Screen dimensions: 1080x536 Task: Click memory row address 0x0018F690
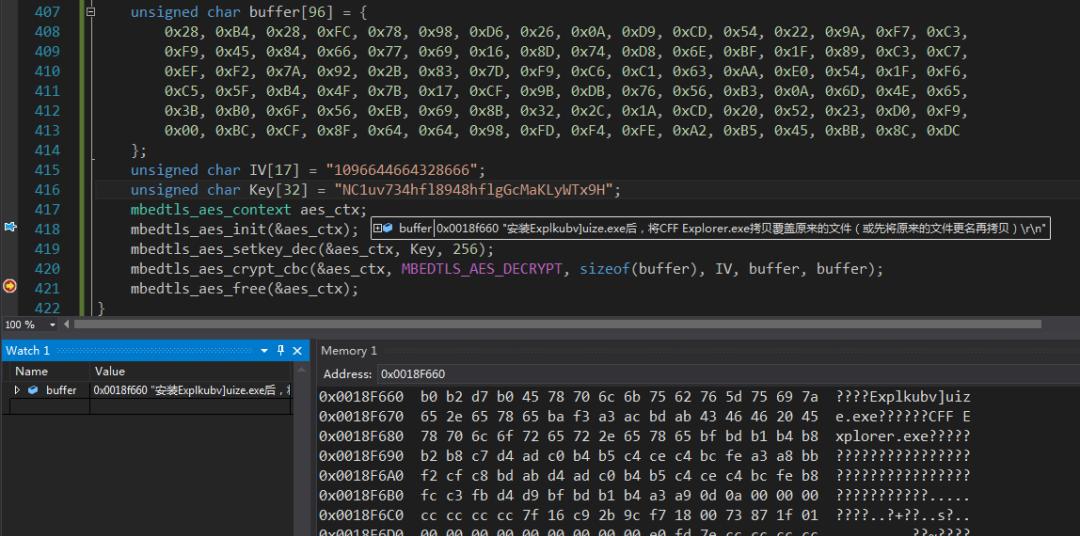pos(361,456)
